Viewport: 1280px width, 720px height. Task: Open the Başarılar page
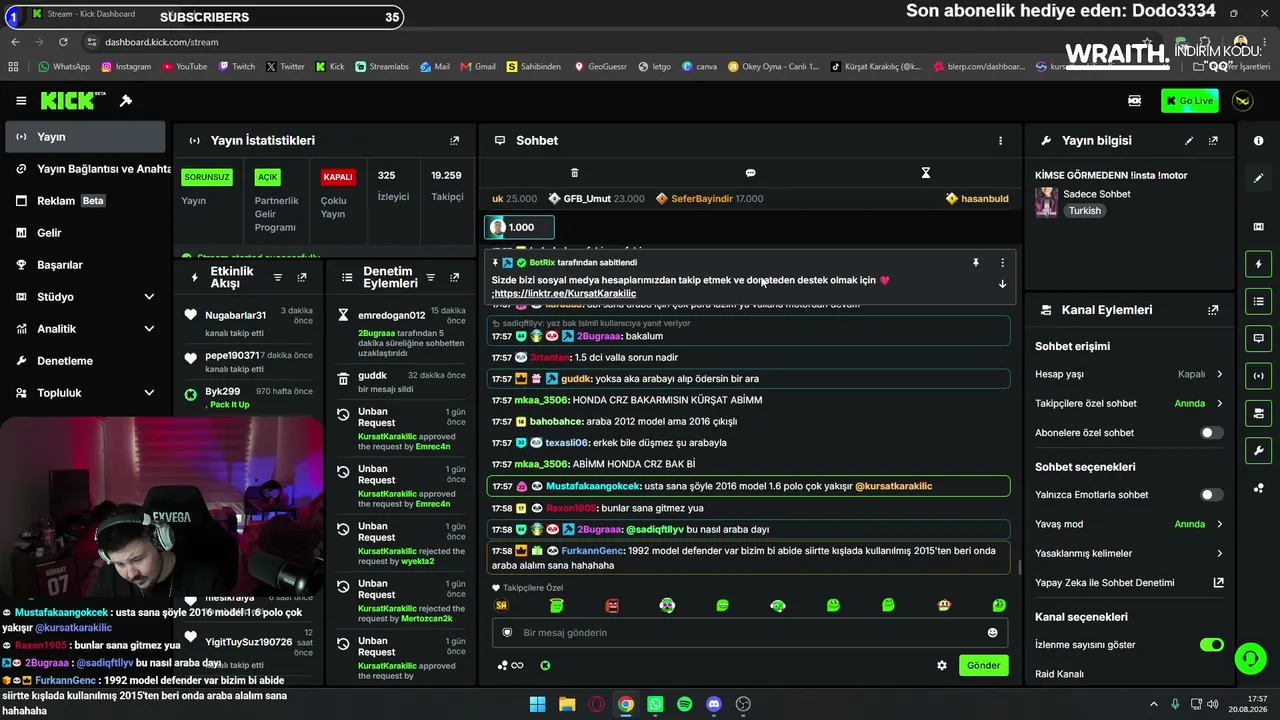coord(84,265)
